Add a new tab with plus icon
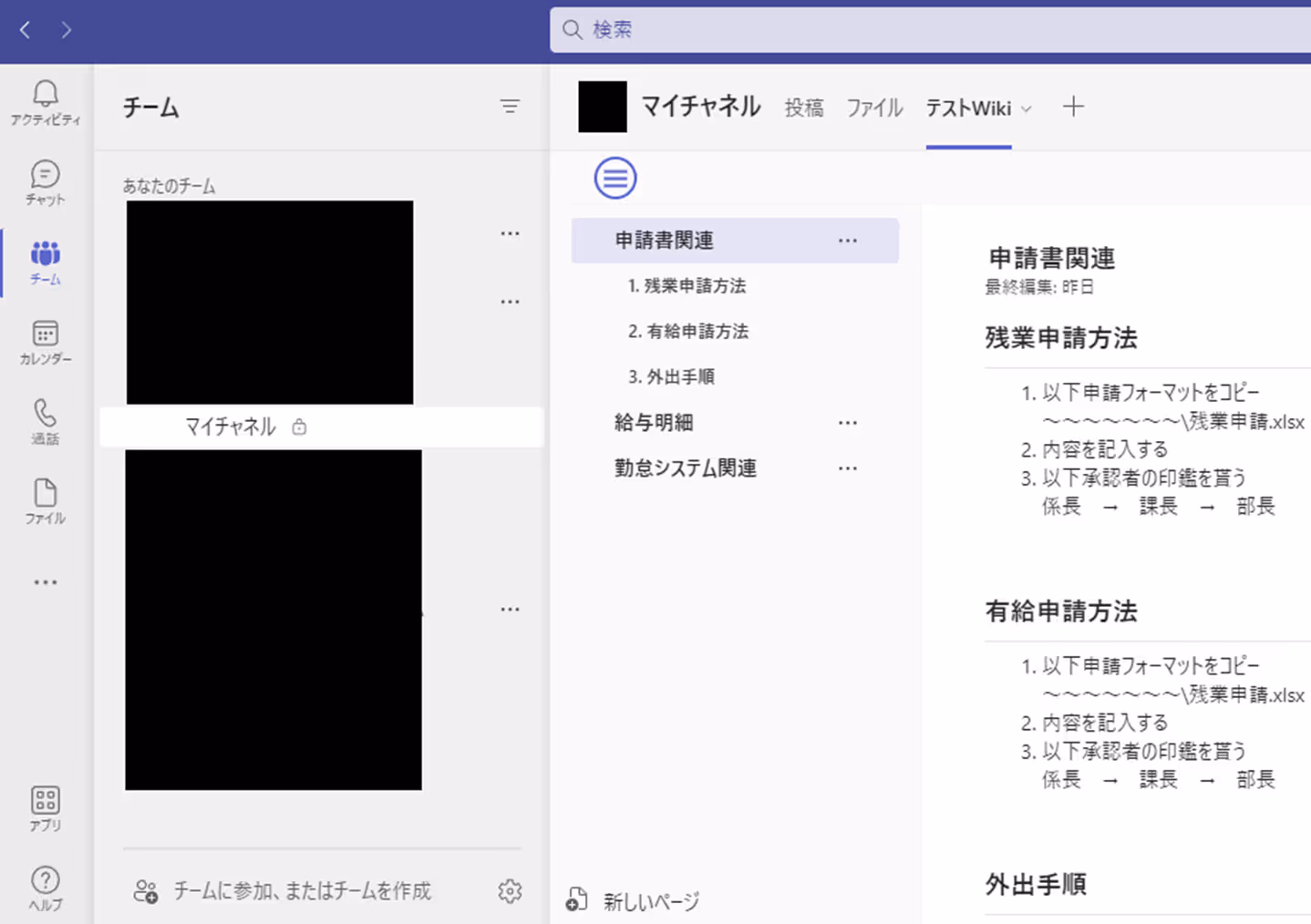Viewport: 1311px width, 924px height. 1073,107
